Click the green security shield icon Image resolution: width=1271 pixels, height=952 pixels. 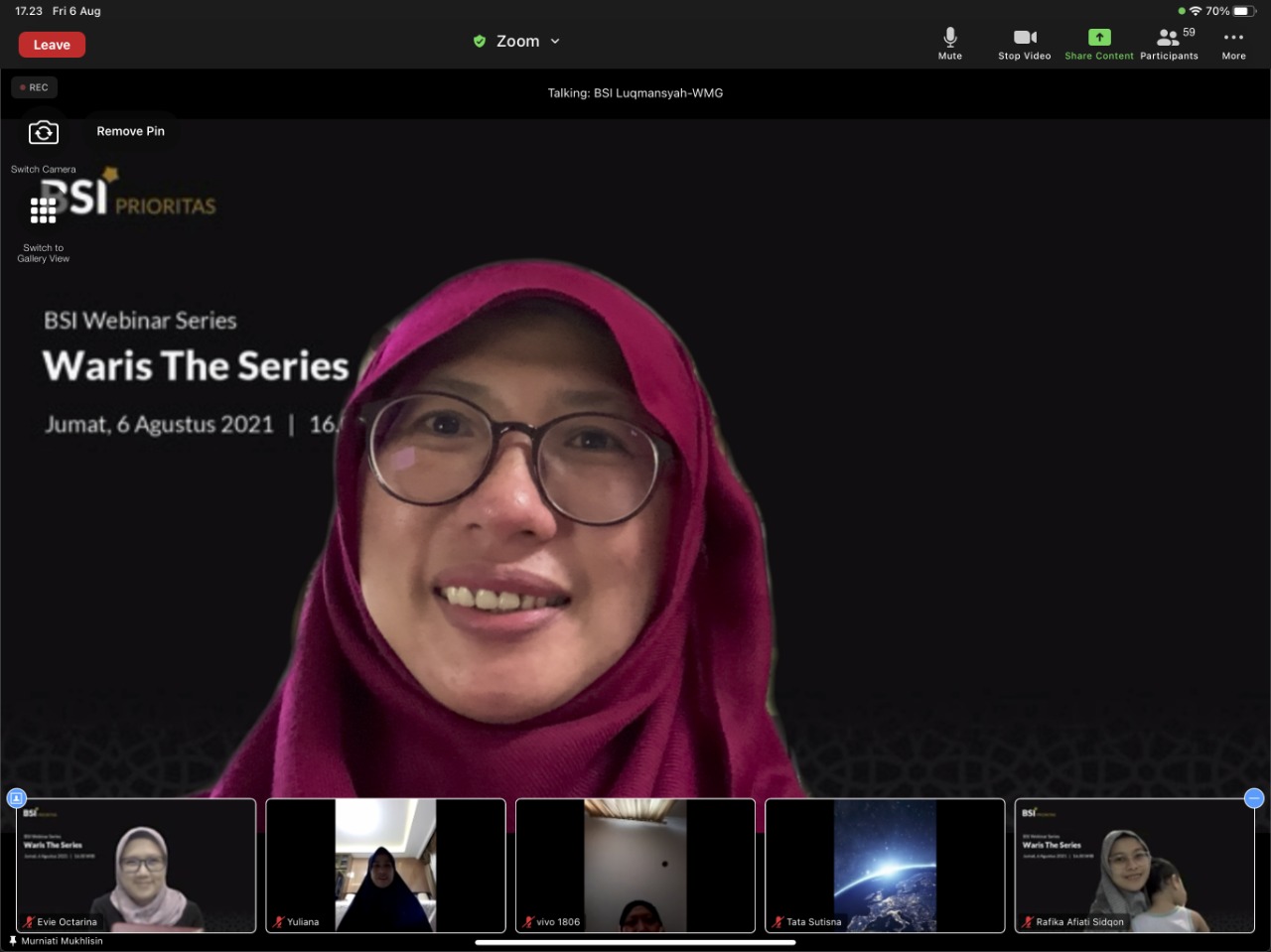coord(480,42)
